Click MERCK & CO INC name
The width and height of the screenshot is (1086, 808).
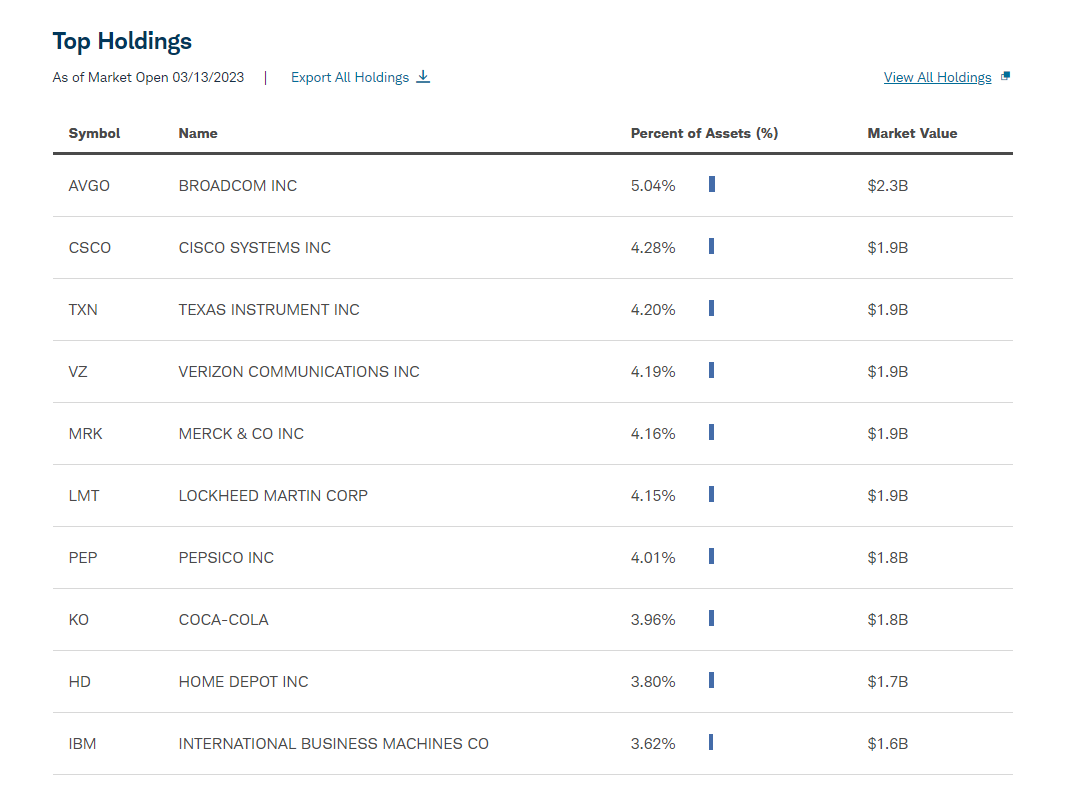pyautogui.click(x=241, y=433)
